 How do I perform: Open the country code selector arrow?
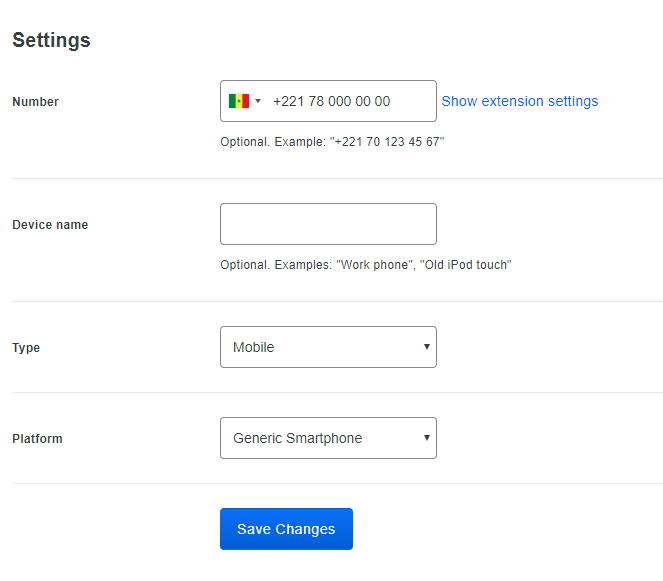pos(258,101)
